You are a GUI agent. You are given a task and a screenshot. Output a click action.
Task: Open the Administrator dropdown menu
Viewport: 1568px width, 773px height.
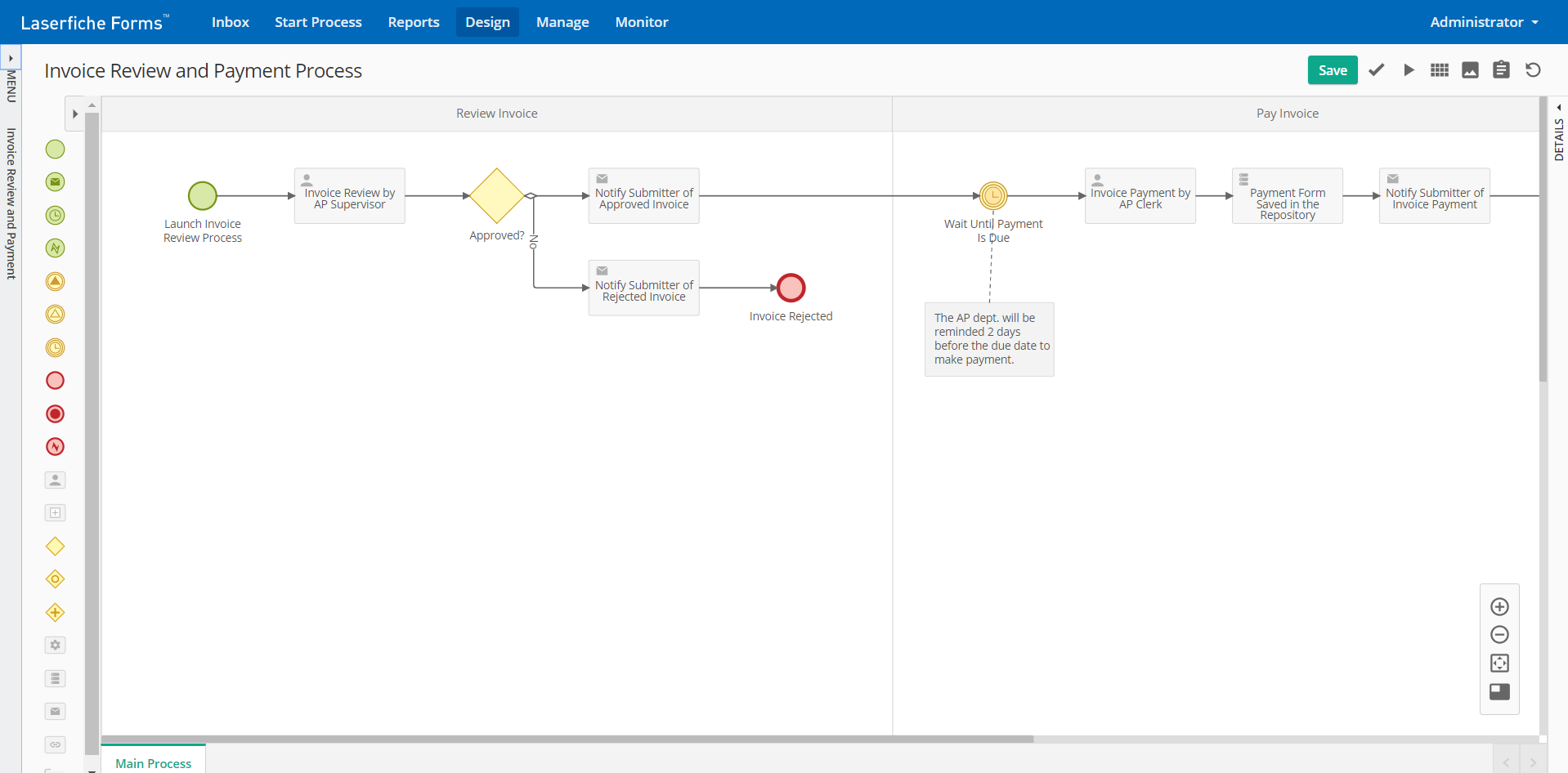pyautogui.click(x=1483, y=22)
